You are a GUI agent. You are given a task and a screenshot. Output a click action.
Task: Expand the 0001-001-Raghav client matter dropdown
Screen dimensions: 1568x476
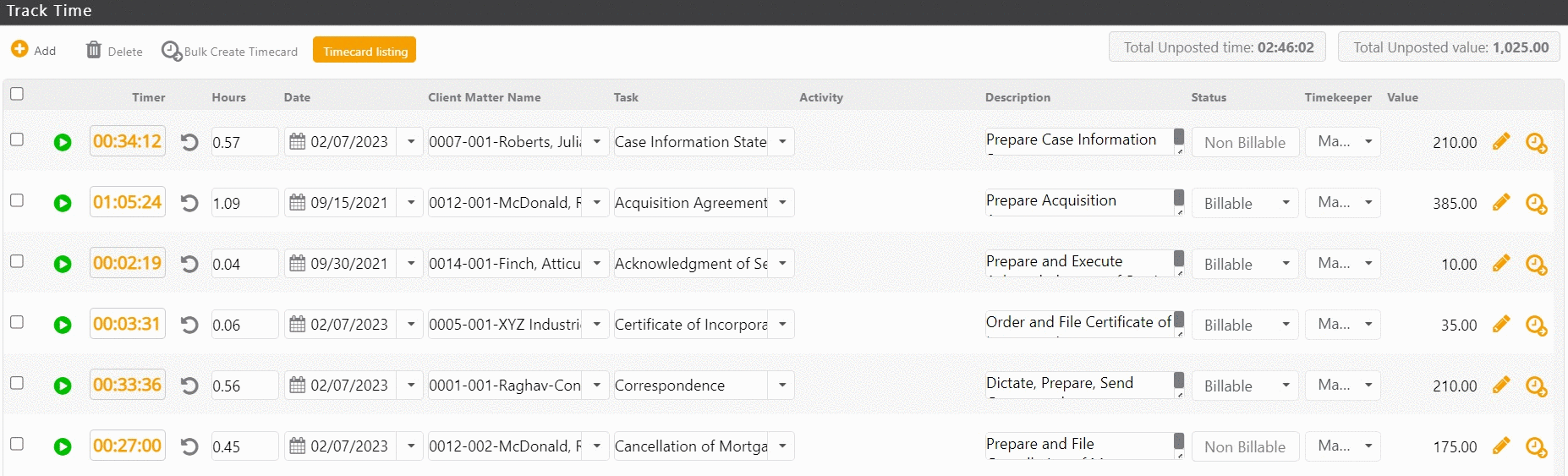pos(596,386)
